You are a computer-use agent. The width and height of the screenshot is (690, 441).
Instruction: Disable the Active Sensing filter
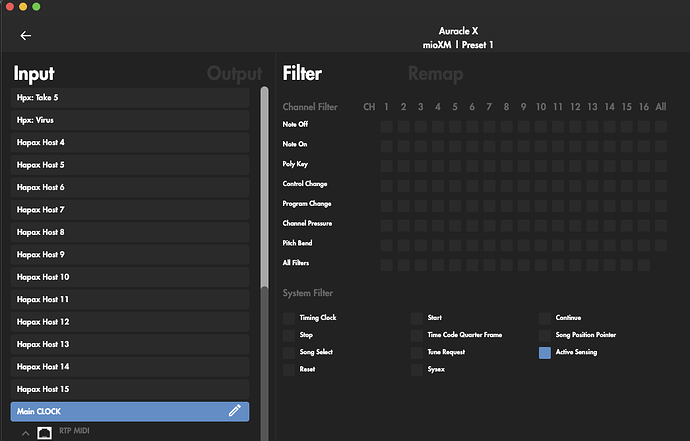[545, 352]
